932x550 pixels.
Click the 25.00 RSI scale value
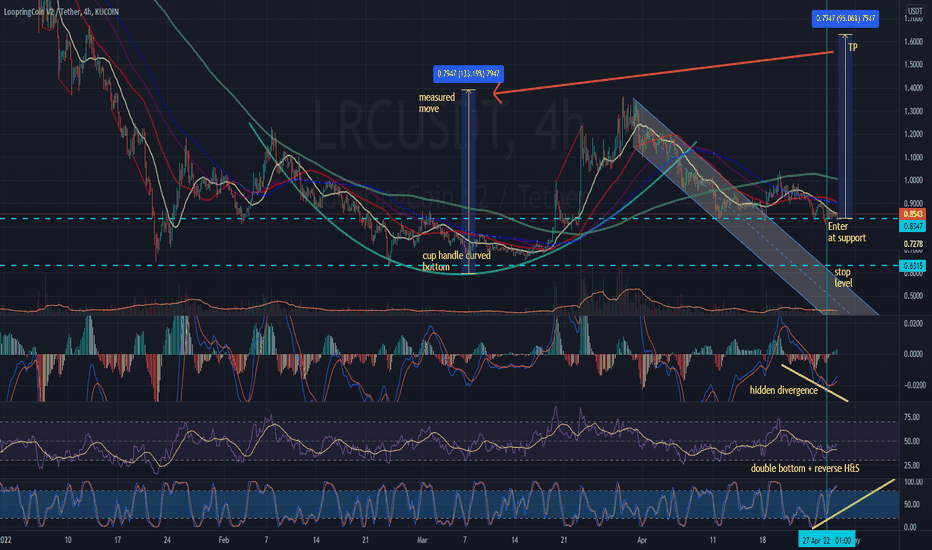point(912,466)
